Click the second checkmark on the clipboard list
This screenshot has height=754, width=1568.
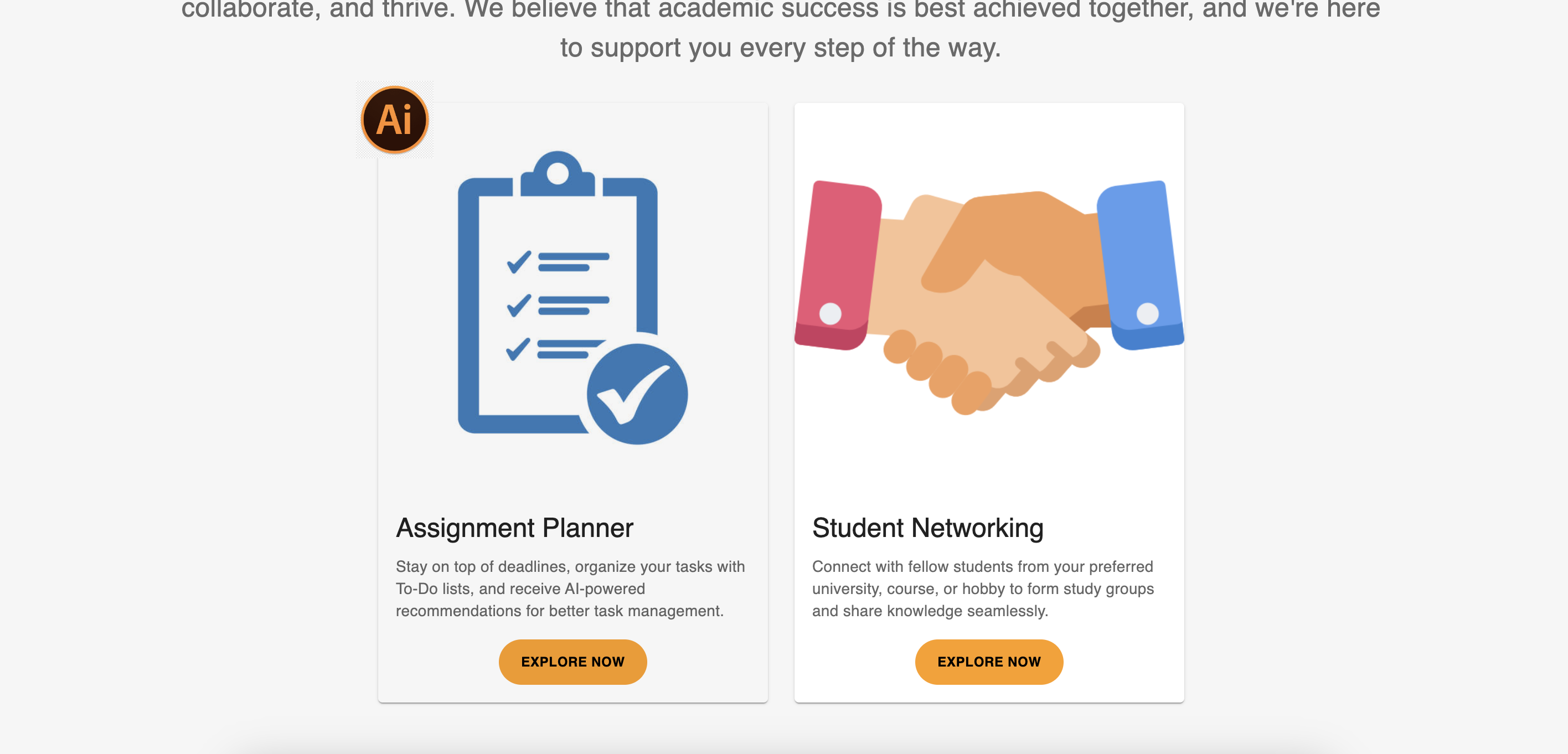pyautogui.click(x=519, y=306)
